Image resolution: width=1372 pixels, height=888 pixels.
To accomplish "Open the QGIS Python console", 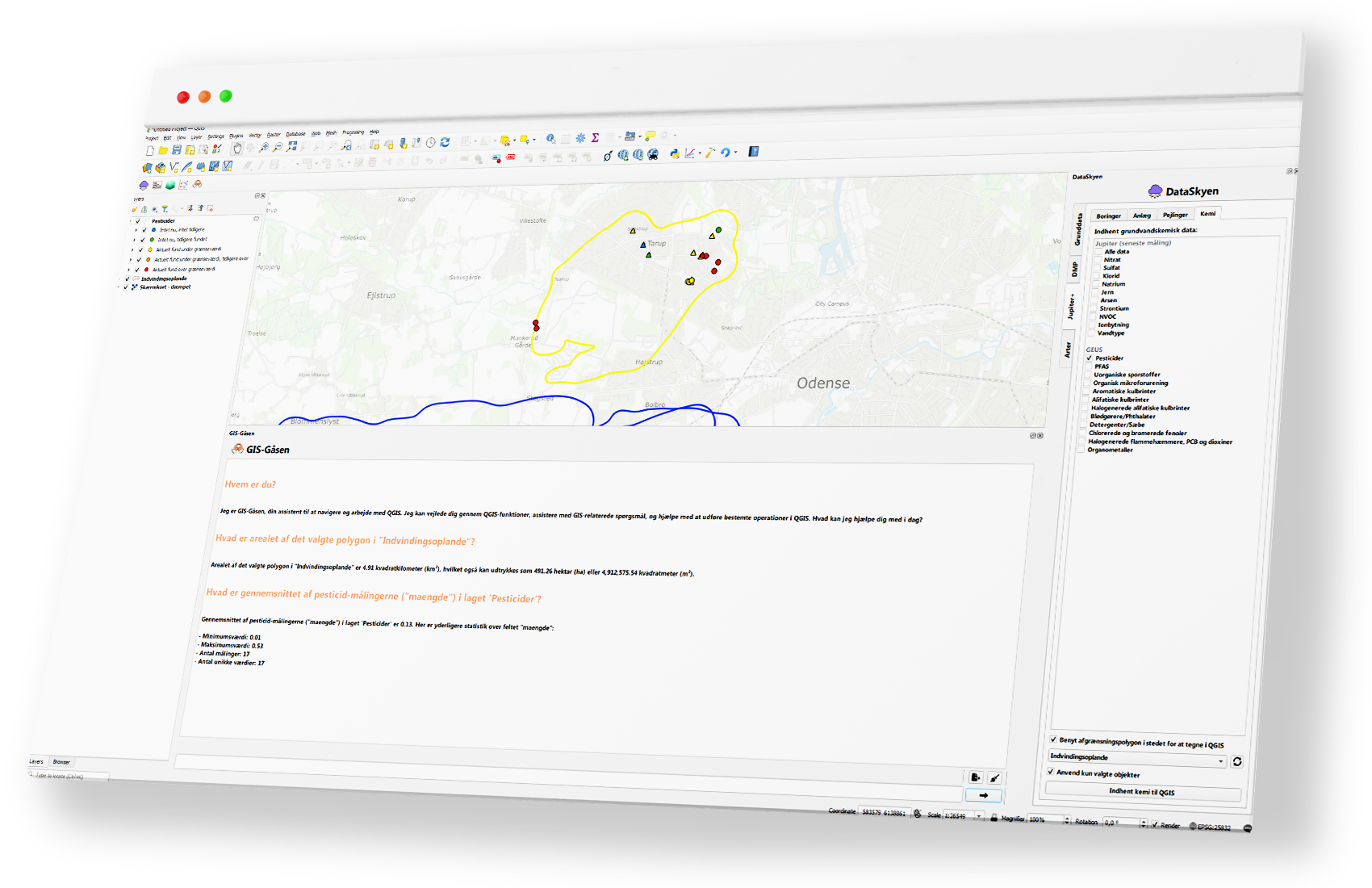I will (674, 154).
